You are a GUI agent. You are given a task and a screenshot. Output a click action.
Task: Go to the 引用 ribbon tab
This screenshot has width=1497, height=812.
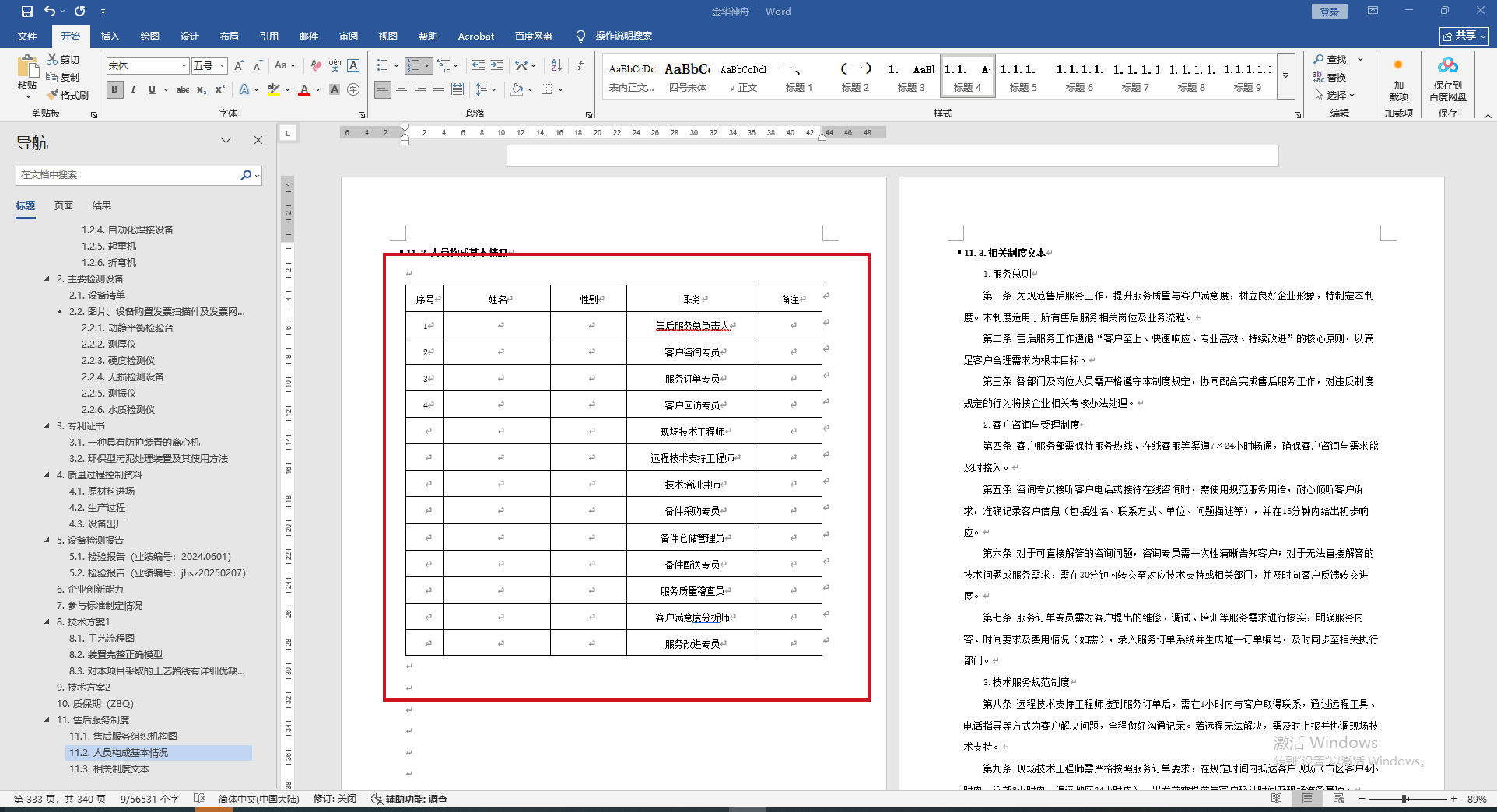[269, 36]
